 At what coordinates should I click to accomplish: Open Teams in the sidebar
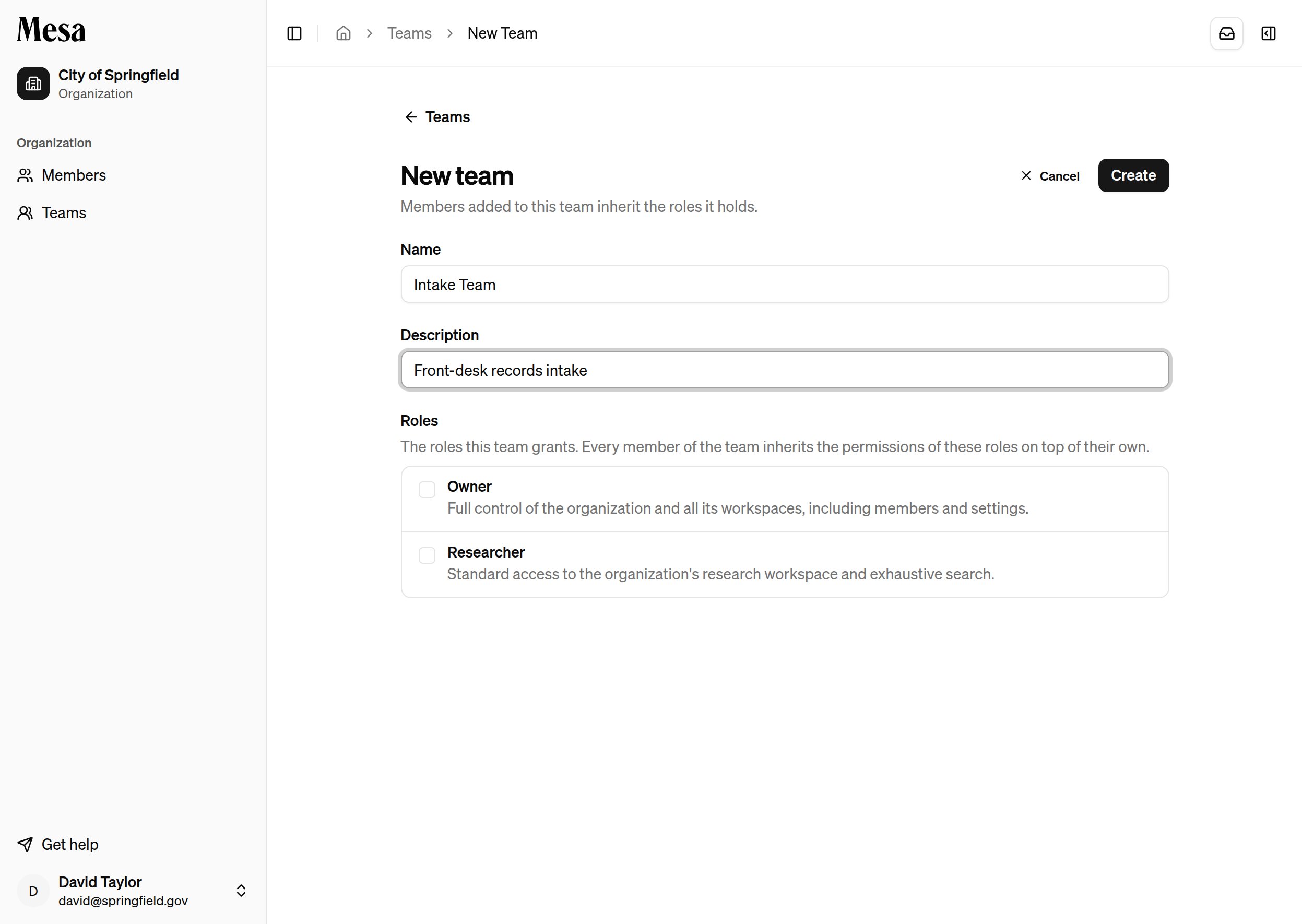coord(52,213)
